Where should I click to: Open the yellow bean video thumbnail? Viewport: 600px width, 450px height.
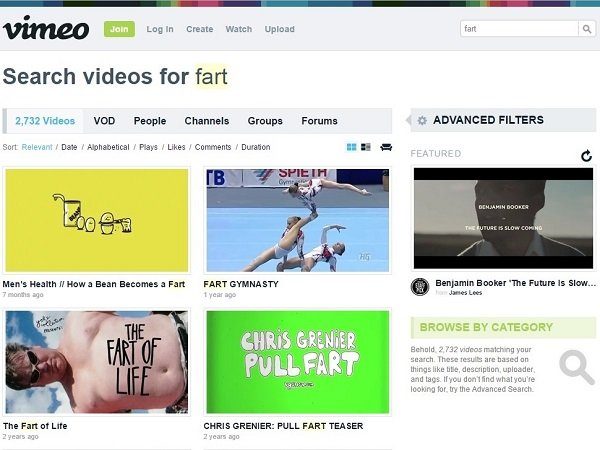coord(97,220)
